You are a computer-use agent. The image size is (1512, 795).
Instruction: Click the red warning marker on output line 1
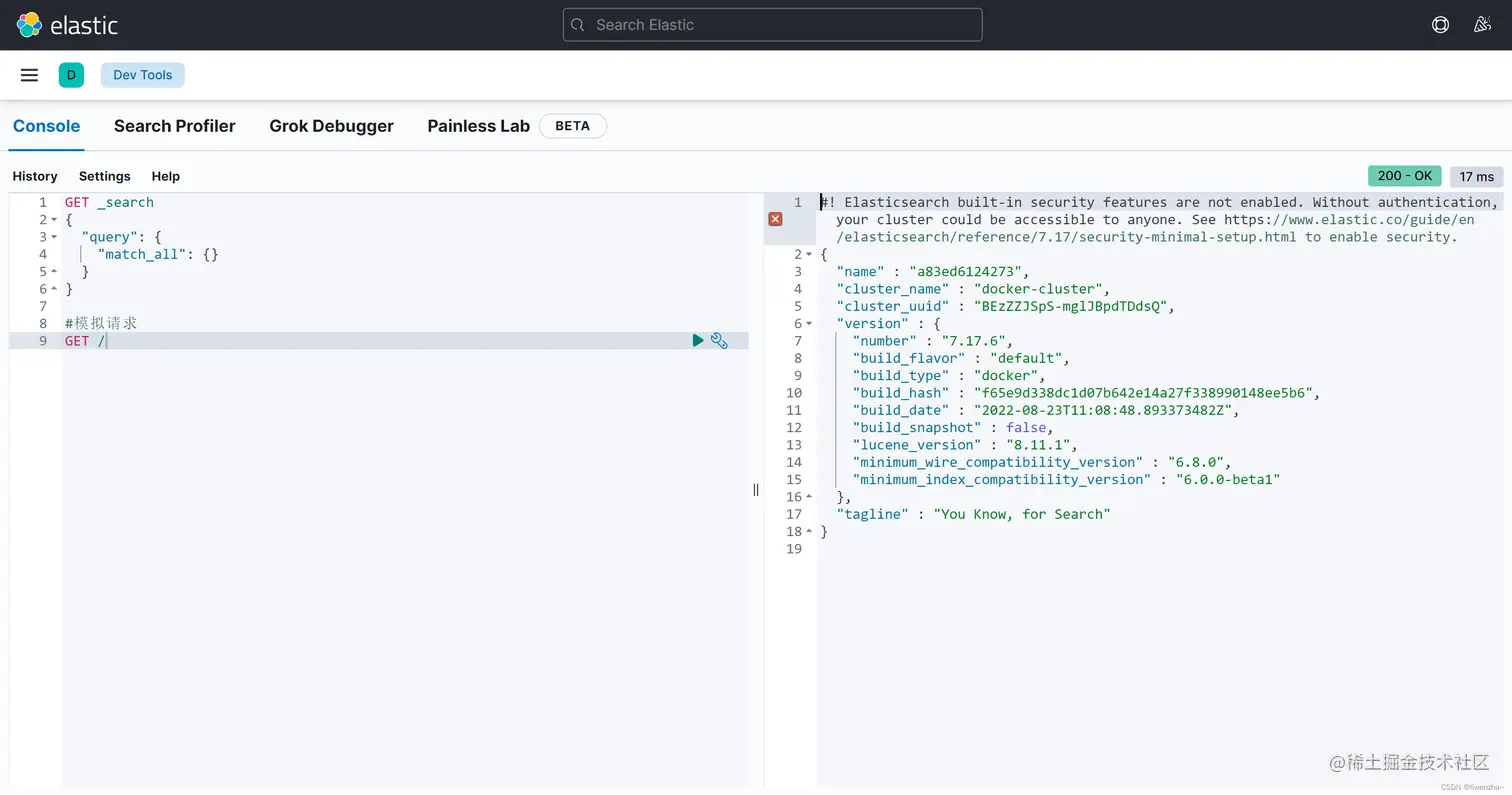(x=775, y=219)
